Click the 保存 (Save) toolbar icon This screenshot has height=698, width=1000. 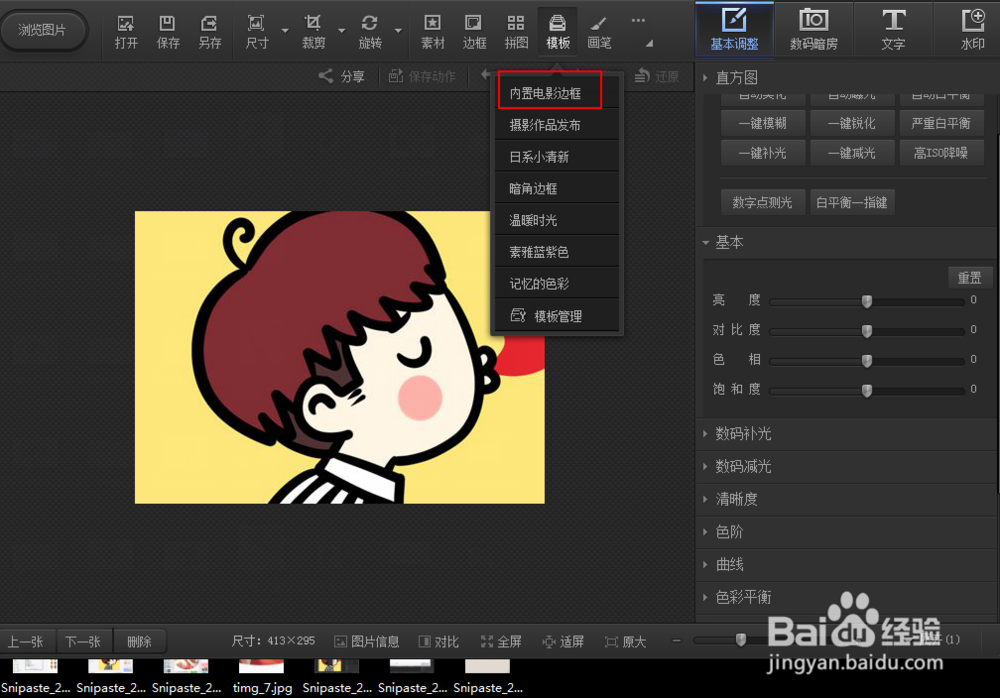[168, 32]
